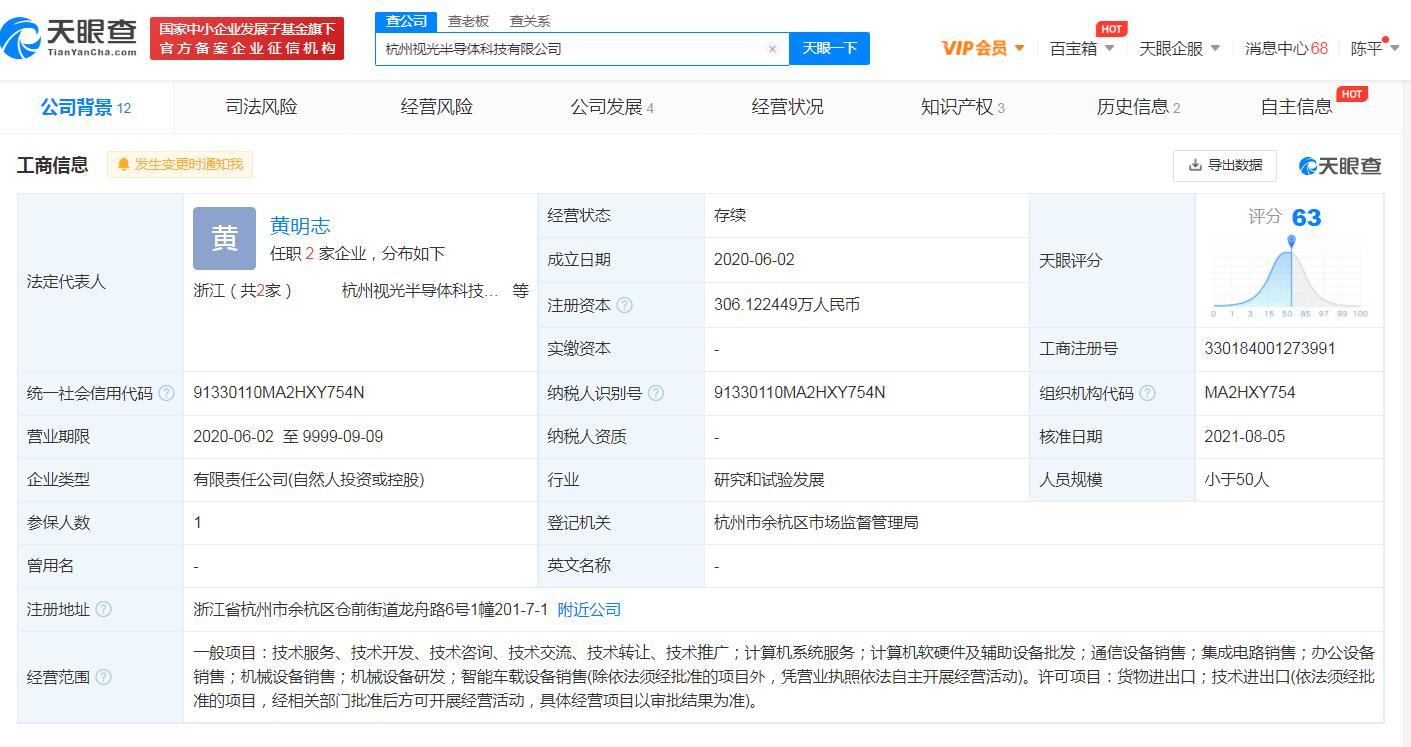Screen dimensions: 1411x747
Task: Click approval date 2021-08-05
Action: coord(1245,437)
